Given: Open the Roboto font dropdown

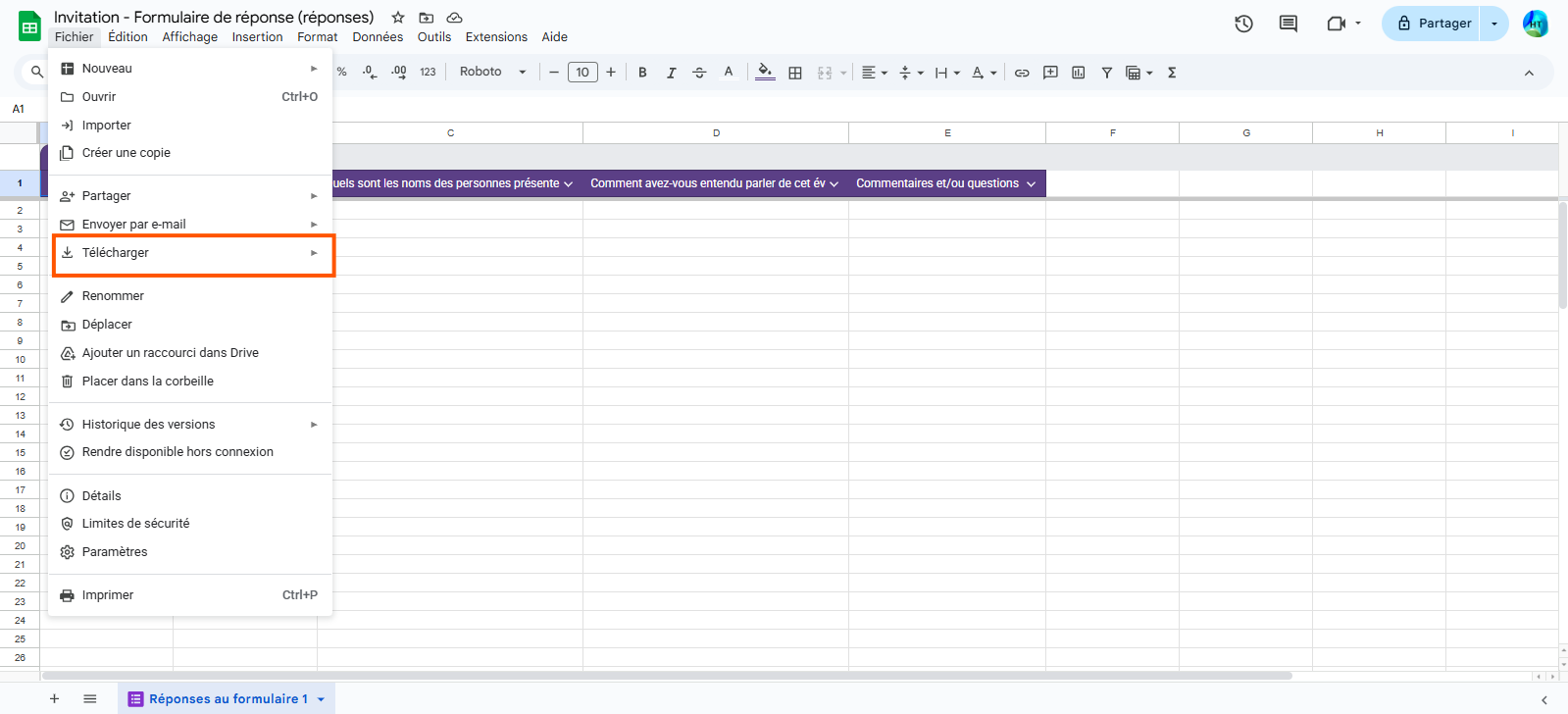Looking at the screenshot, I should pyautogui.click(x=492, y=72).
